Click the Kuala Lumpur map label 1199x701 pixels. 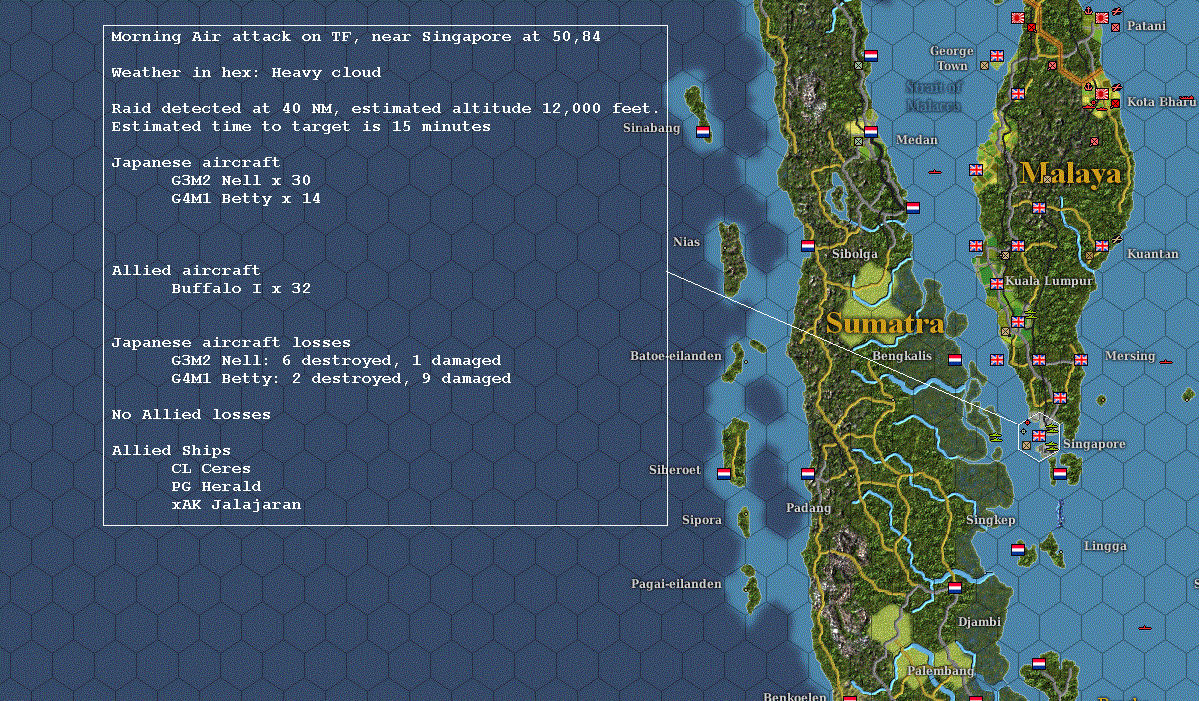(1048, 281)
